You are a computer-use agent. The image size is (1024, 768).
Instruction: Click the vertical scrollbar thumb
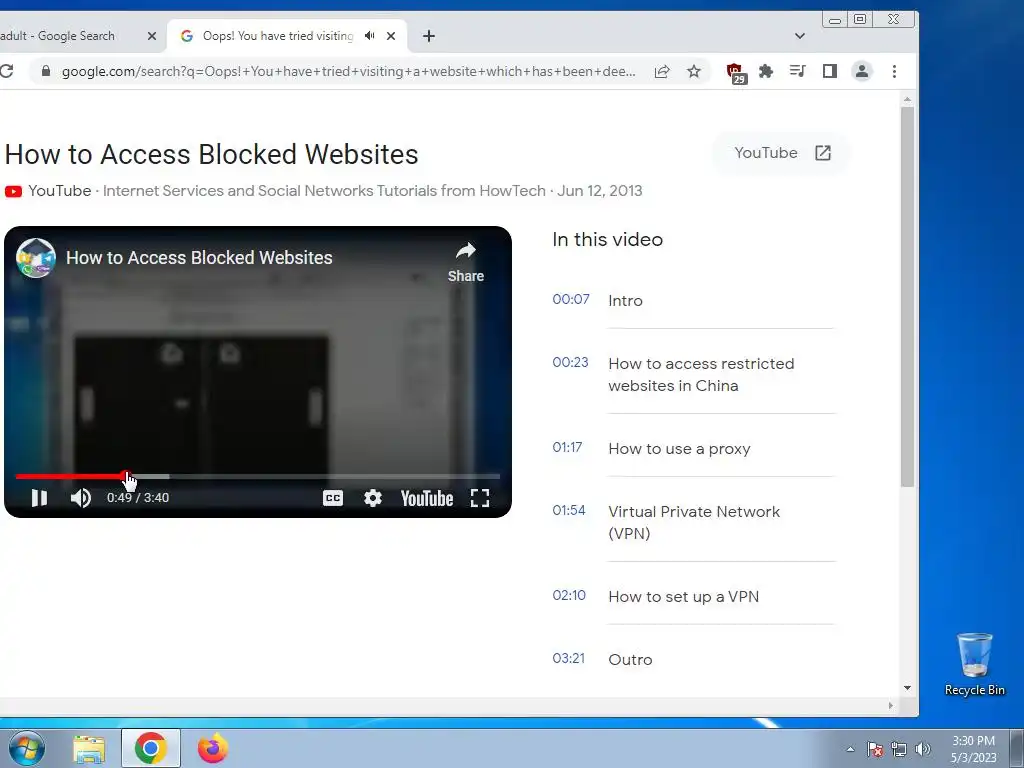pos(907,297)
